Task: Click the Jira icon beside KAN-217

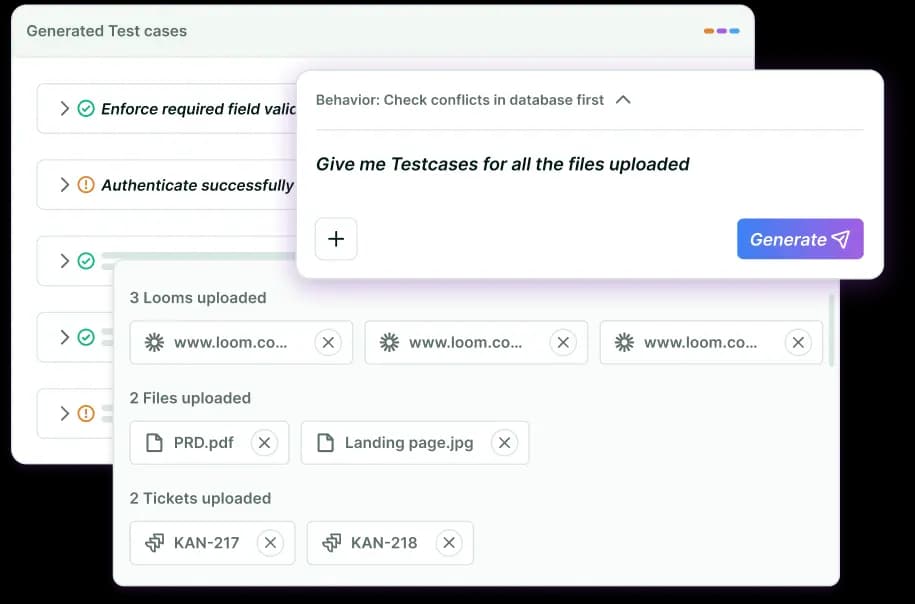Action: point(155,543)
